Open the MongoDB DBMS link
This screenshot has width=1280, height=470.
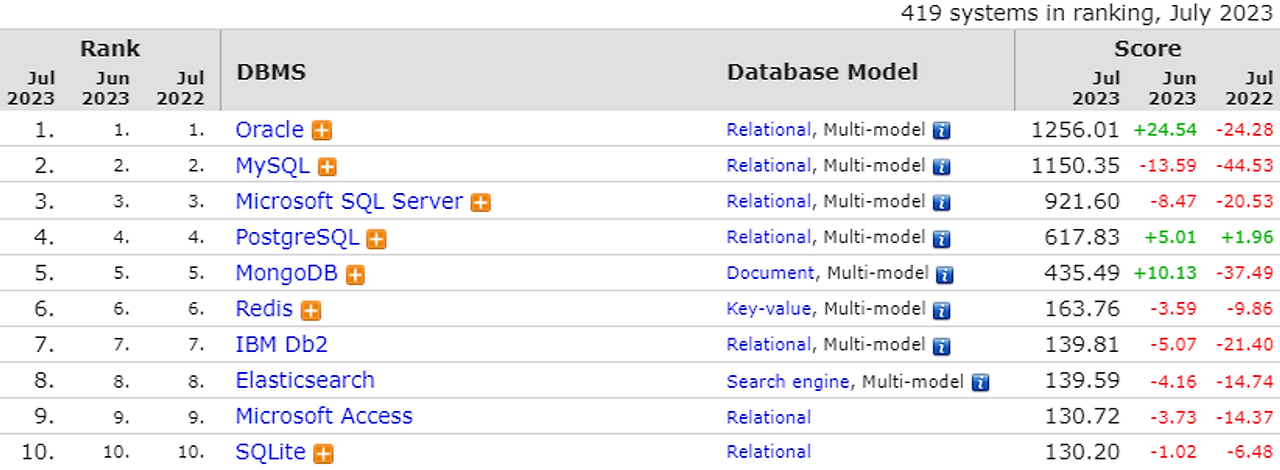[x=286, y=273]
